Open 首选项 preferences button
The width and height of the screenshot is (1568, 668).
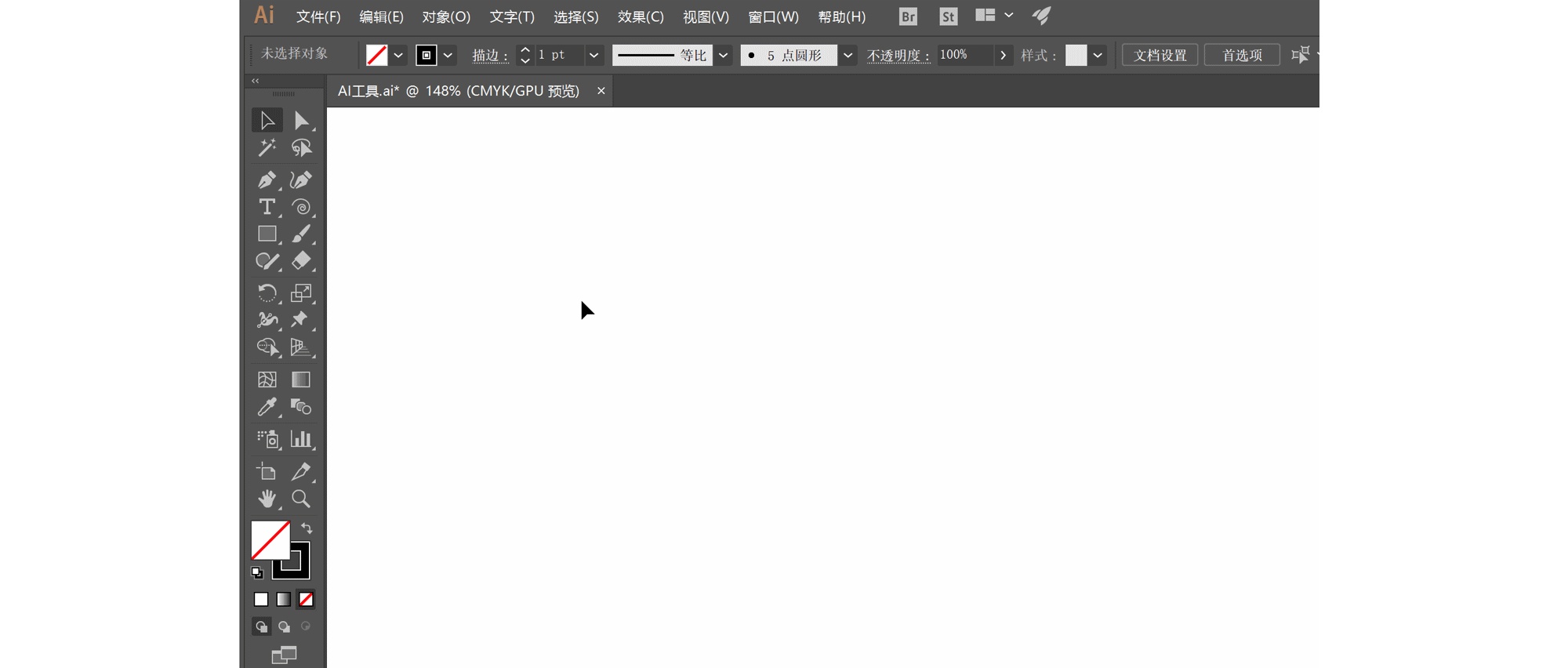pyautogui.click(x=1243, y=55)
